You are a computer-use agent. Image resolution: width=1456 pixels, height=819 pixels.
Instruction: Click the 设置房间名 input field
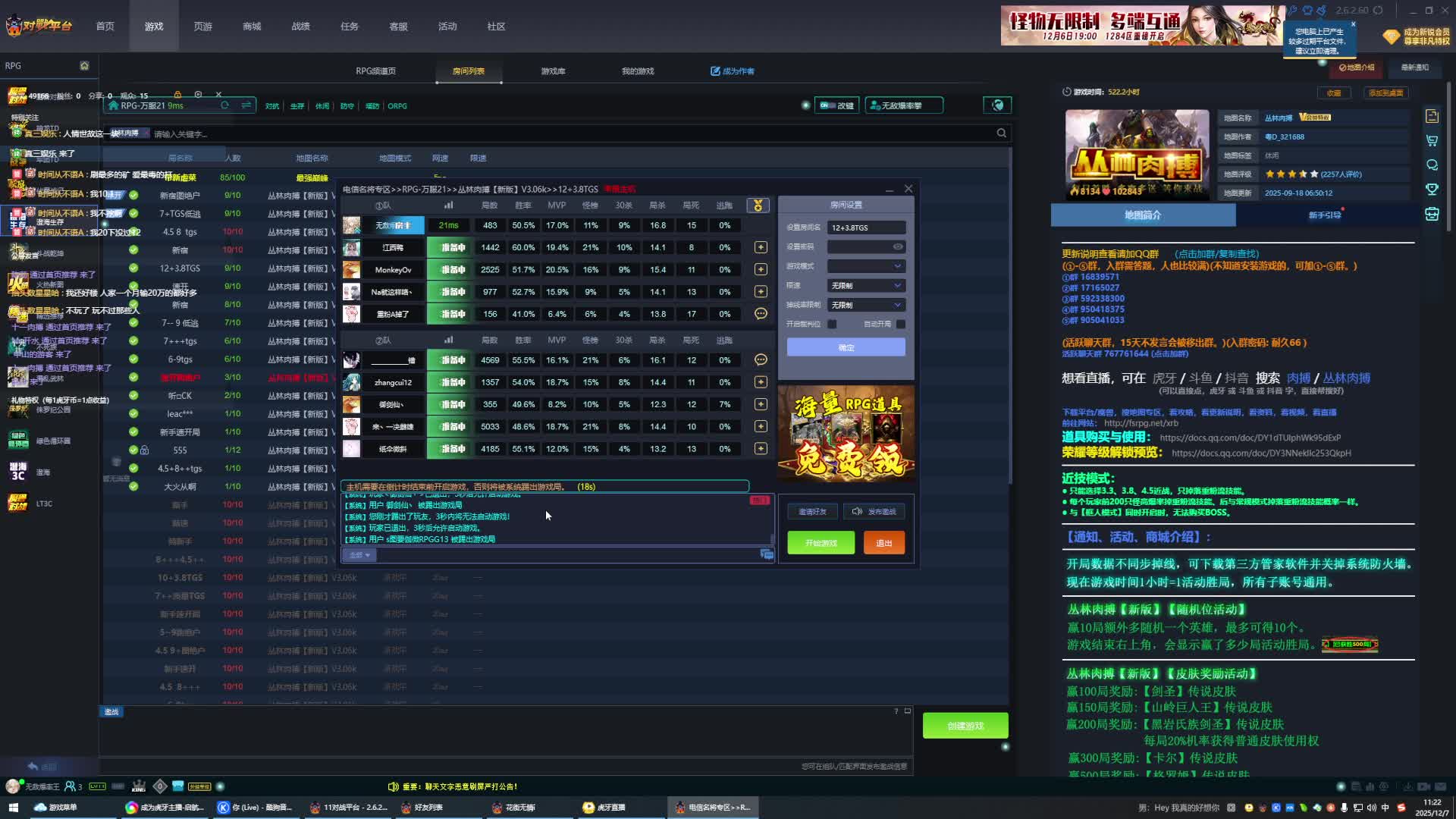(x=866, y=227)
